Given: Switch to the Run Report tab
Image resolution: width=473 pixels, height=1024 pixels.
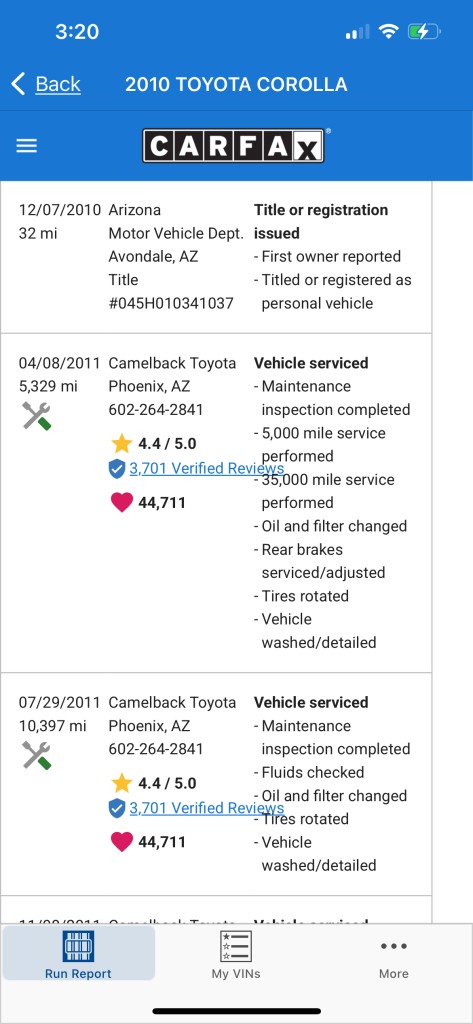Looking at the screenshot, I should (x=78, y=953).
